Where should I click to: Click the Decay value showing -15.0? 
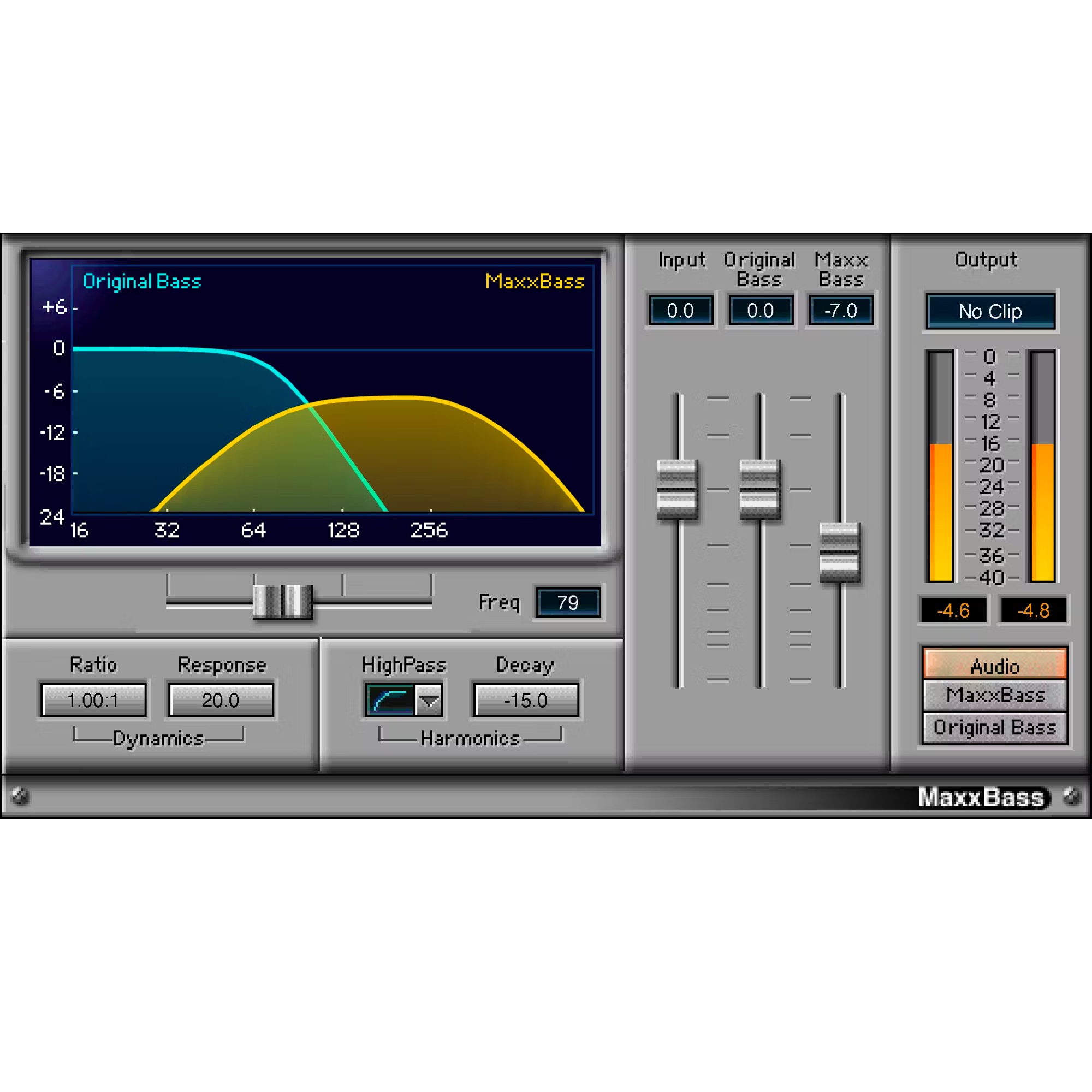[525, 700]
